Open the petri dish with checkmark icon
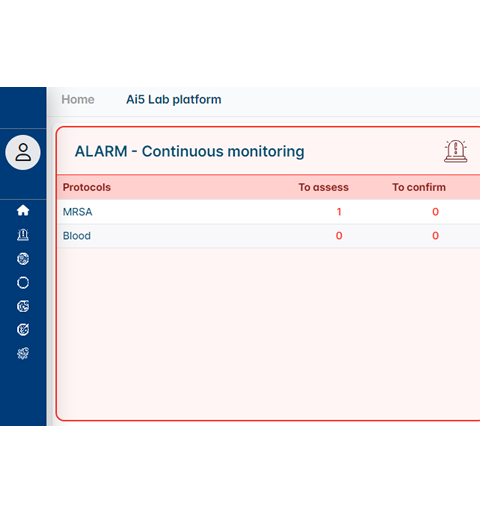480x532 pixels. [23, 329]
